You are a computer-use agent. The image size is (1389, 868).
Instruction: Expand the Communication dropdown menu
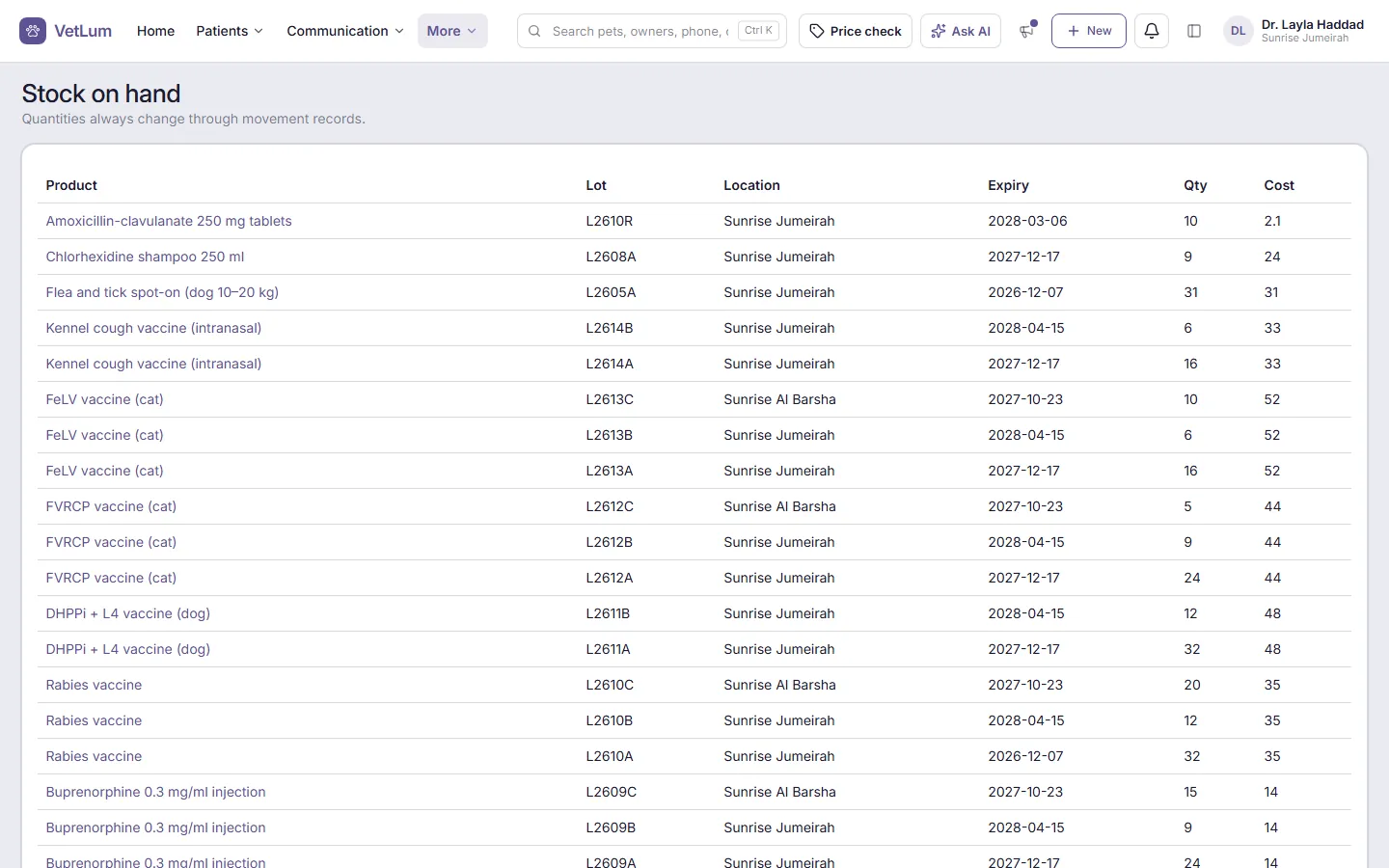pos(345,31)
